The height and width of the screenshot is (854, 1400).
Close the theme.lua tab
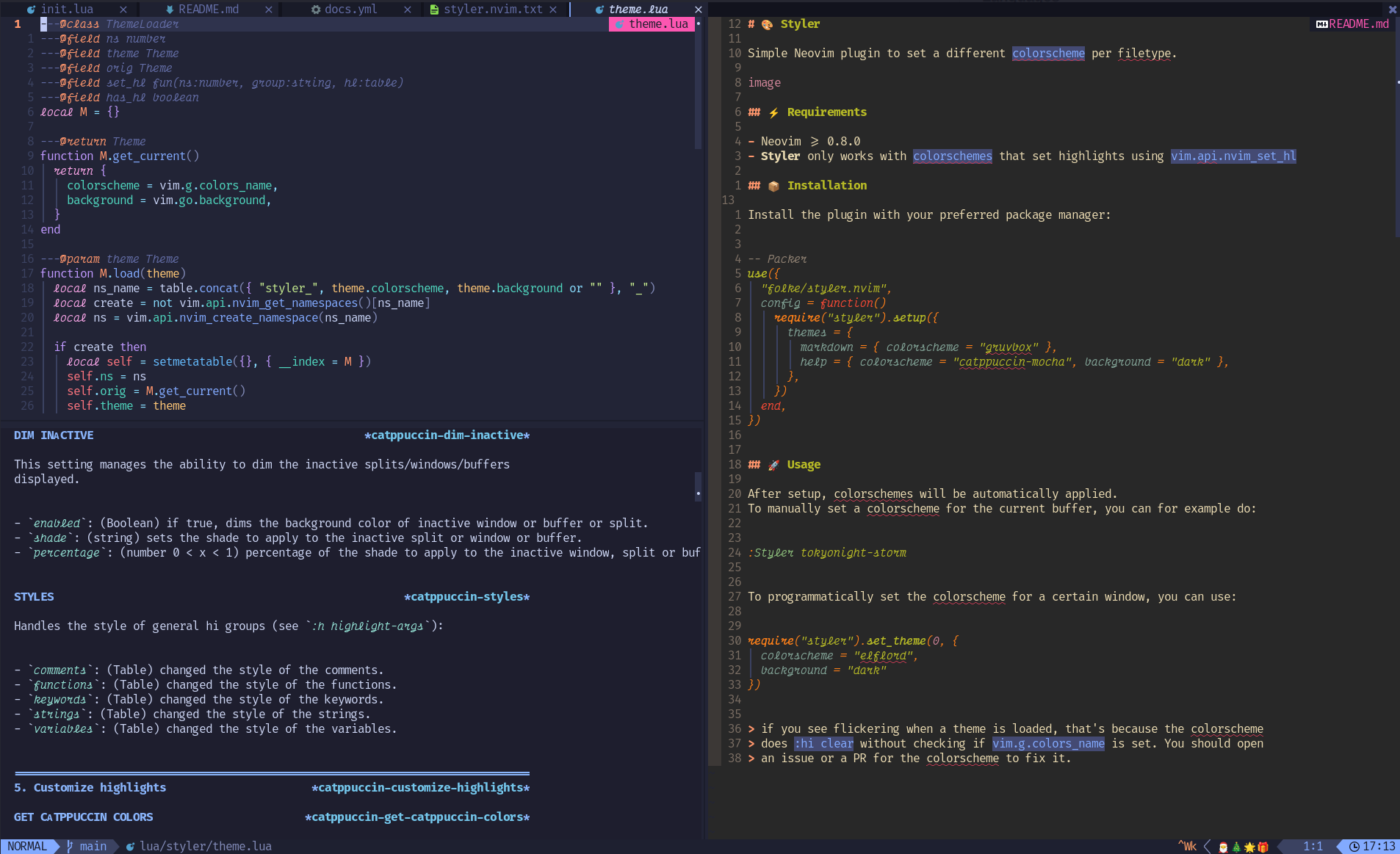pos(699,10)
